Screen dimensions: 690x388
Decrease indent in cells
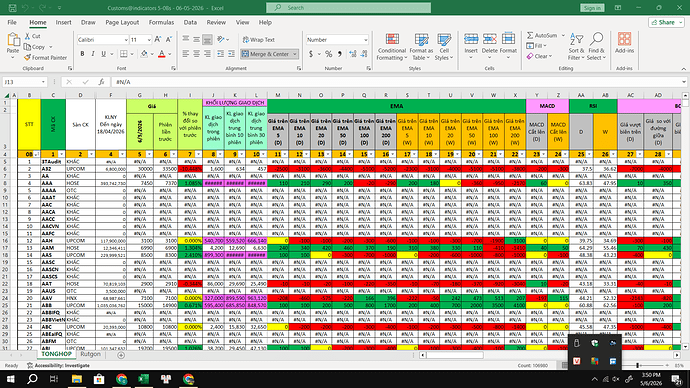(220, 54)
